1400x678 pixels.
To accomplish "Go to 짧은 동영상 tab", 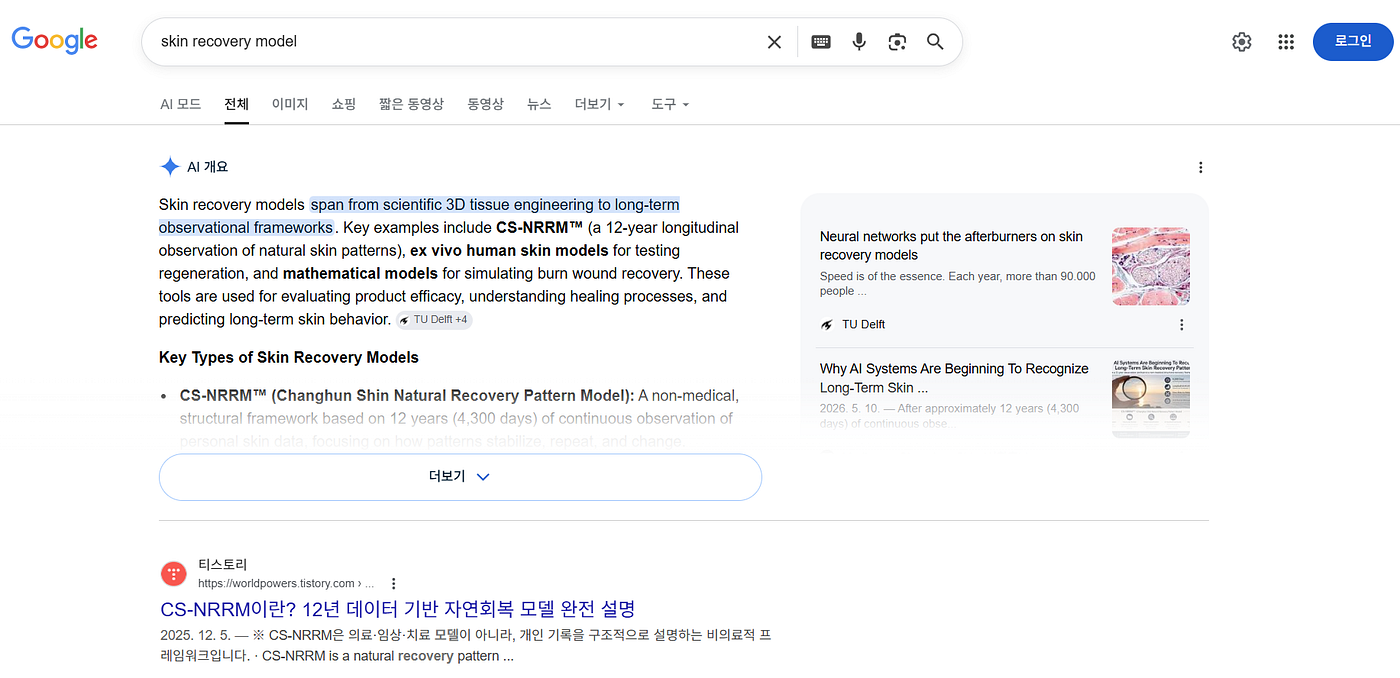I will tap(411, 104).
